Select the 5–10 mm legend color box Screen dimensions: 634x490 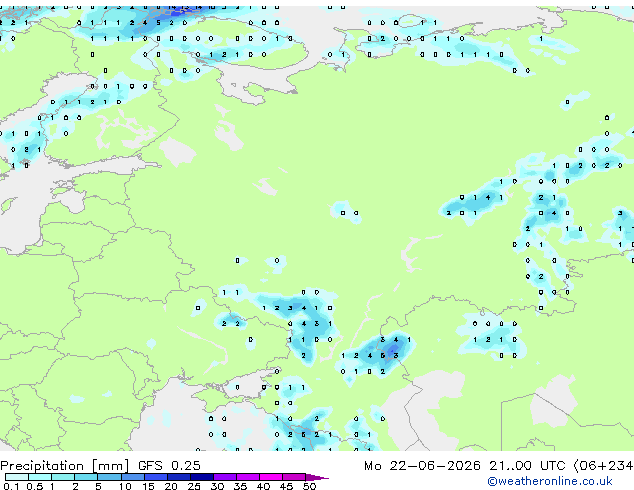click(109, 477)
